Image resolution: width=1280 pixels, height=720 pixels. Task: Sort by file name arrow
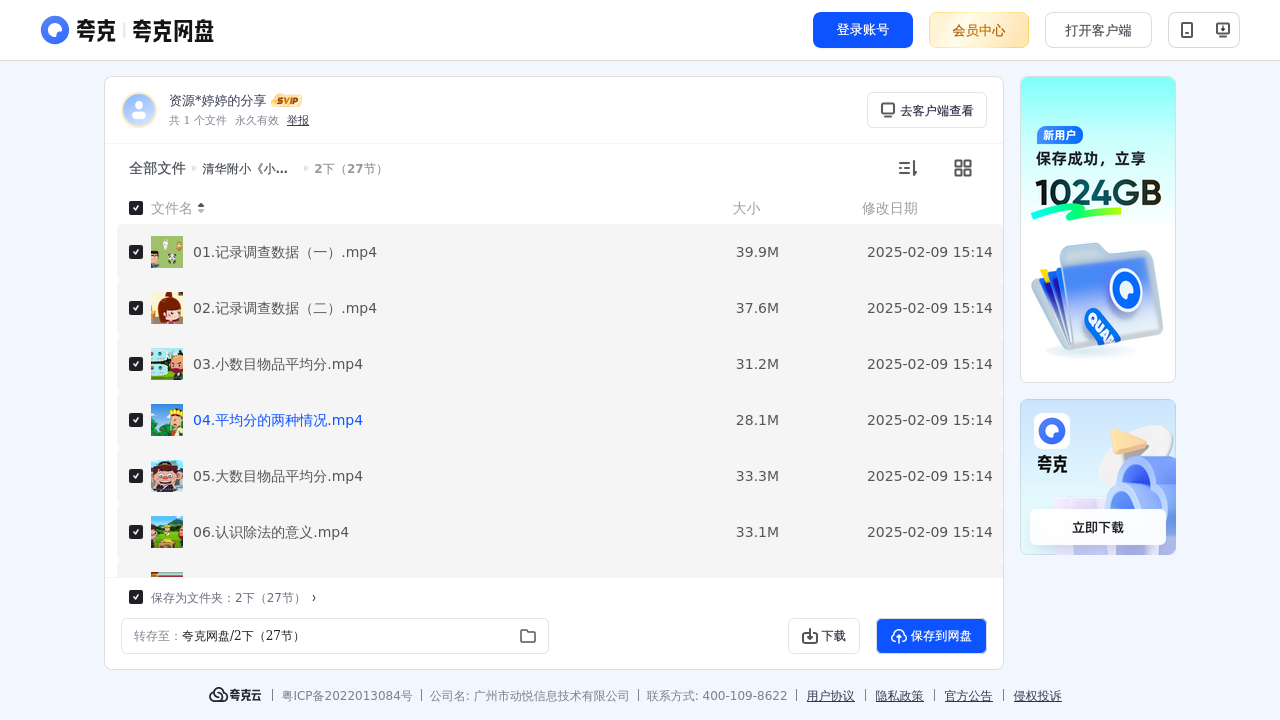(201, 208)
